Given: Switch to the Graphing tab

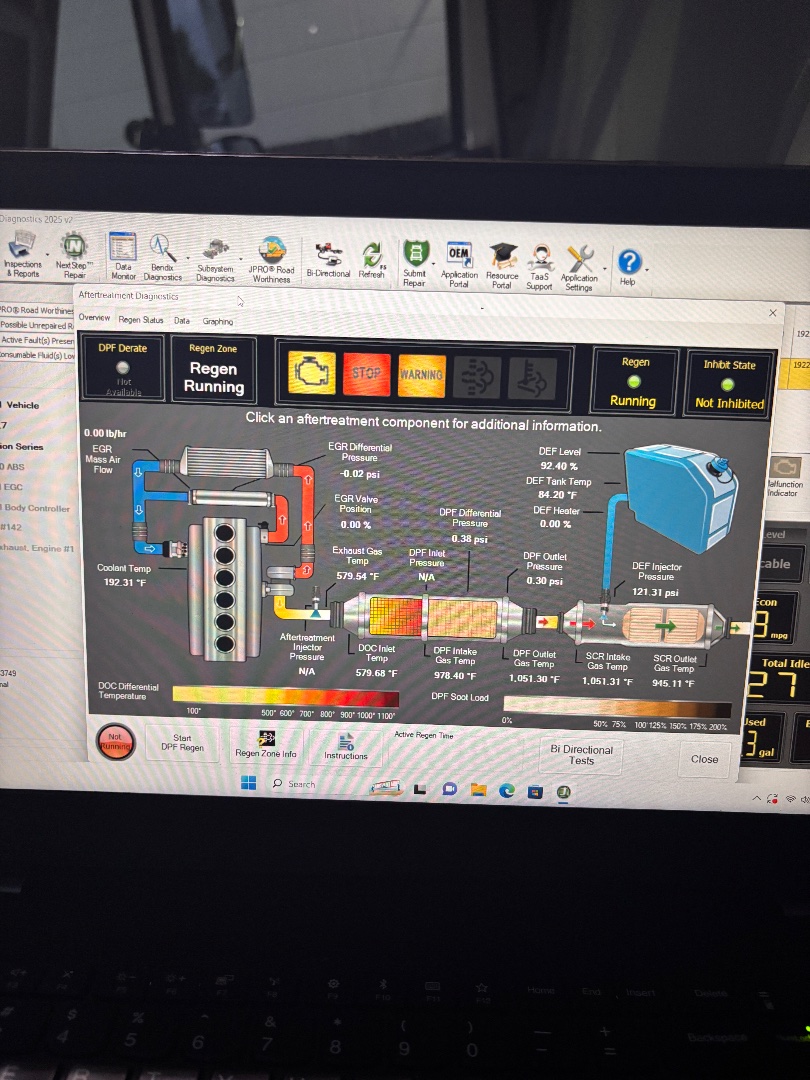Looking at the screenshot, I should (218, 321).
